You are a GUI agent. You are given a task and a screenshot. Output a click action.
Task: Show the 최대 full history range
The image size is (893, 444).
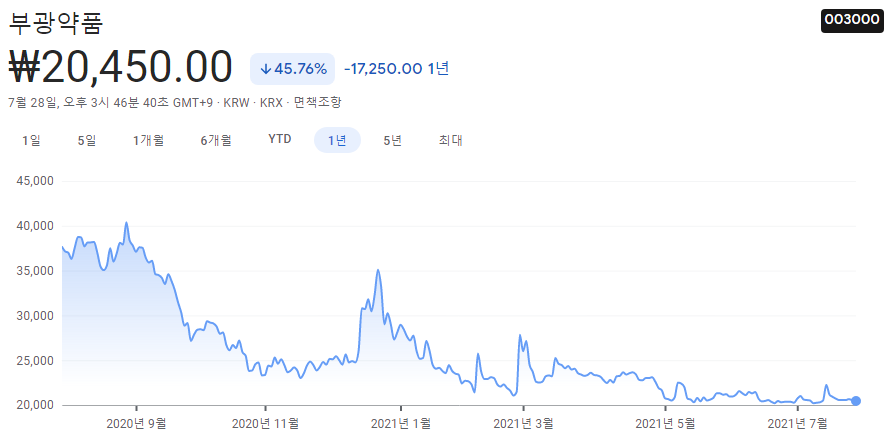click(x=450, y=140)
